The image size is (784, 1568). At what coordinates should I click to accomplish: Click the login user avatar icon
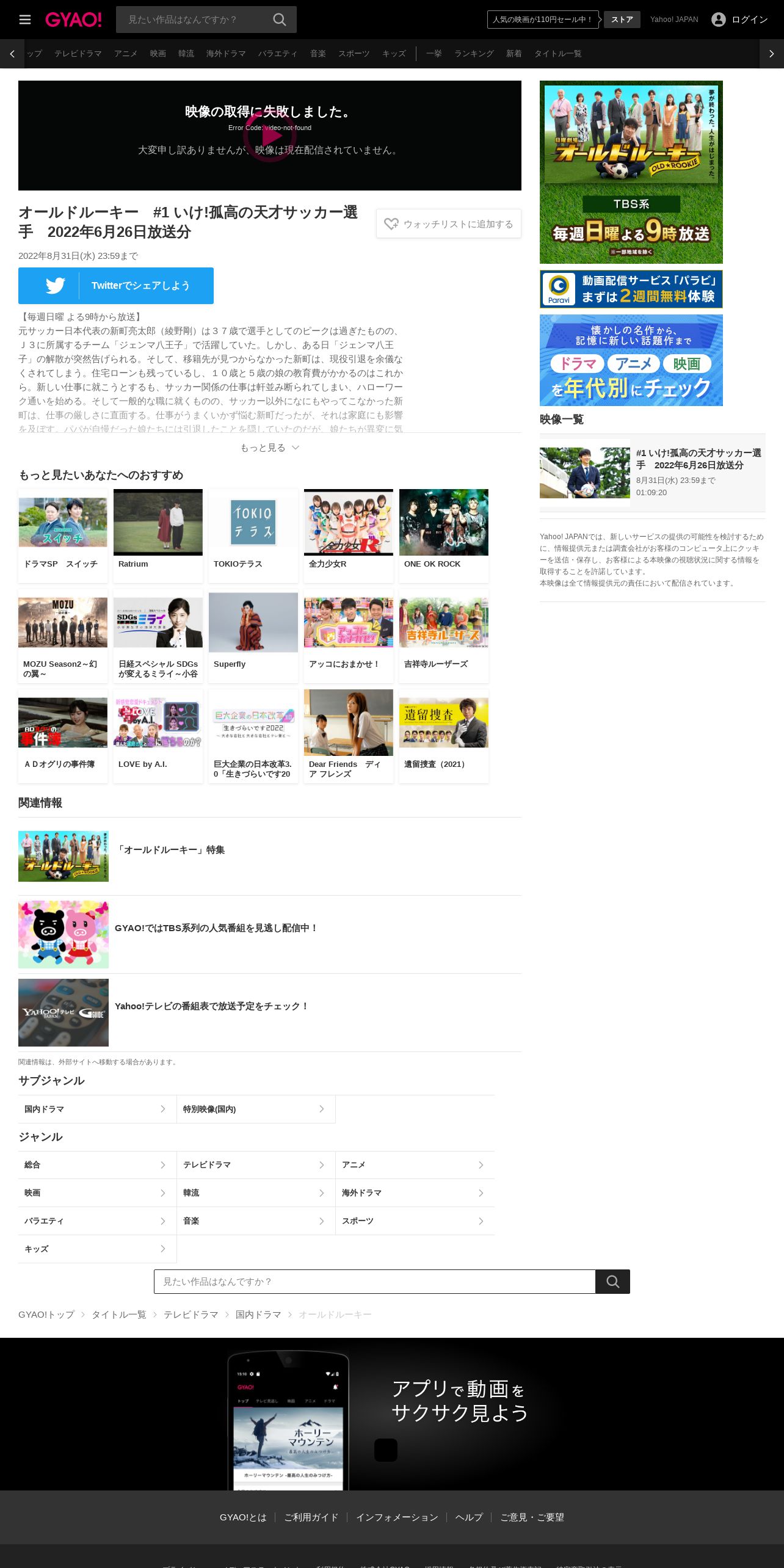[x=719, y=20]
